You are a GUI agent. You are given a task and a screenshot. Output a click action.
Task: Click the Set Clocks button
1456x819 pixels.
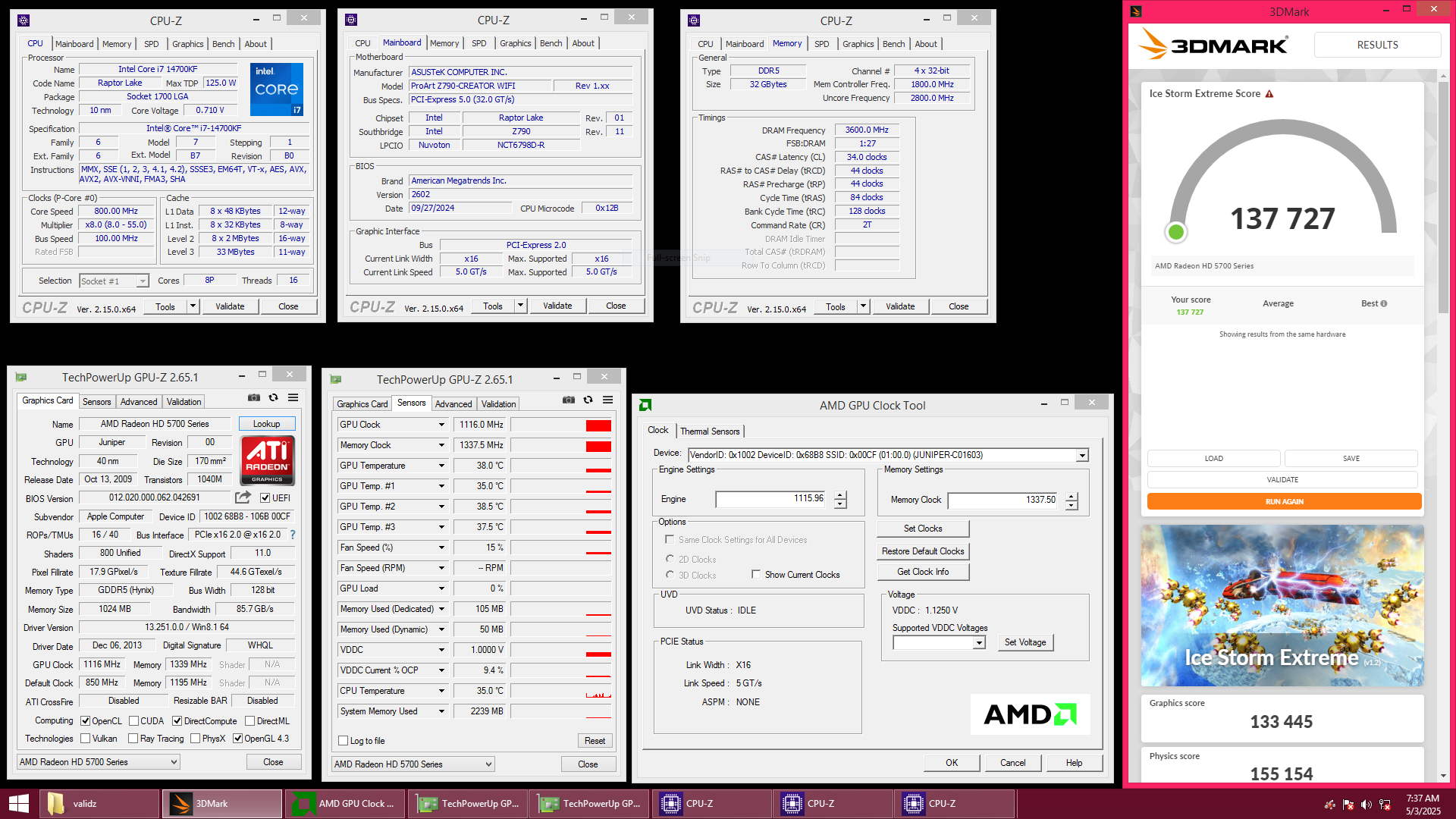pos(923,529)
